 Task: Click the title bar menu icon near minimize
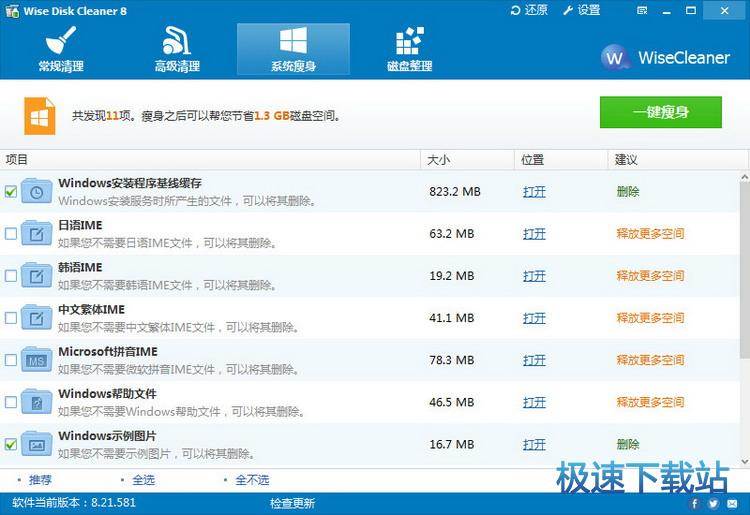point(642,11)
